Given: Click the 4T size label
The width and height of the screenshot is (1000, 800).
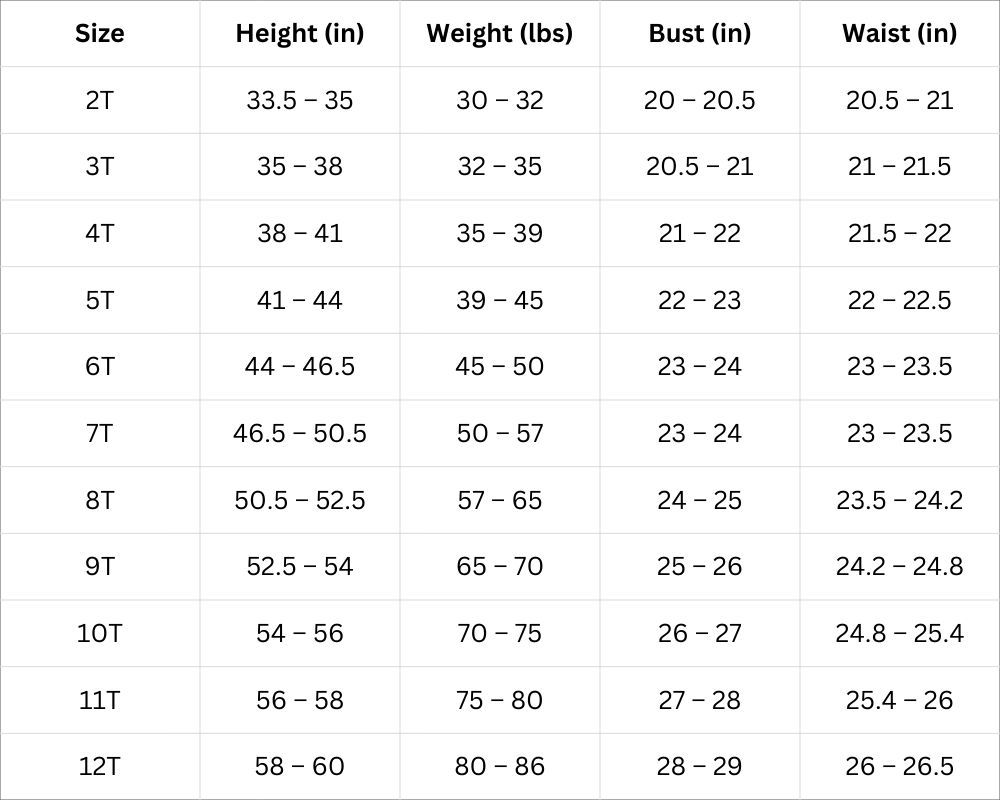Looking at the screenshot, I should tap(100, 233).
